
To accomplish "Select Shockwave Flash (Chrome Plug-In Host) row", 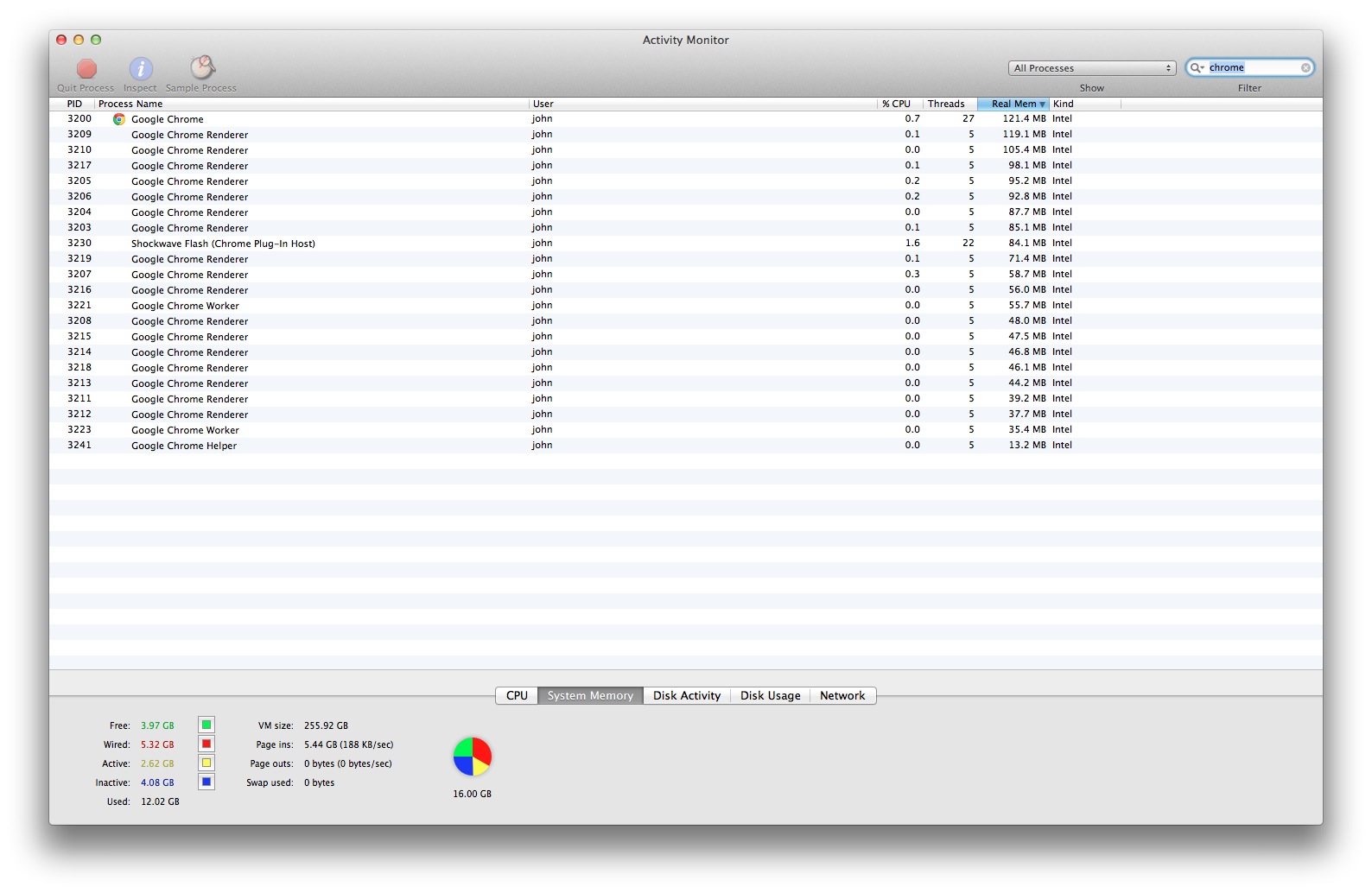I will coord(685,244).
